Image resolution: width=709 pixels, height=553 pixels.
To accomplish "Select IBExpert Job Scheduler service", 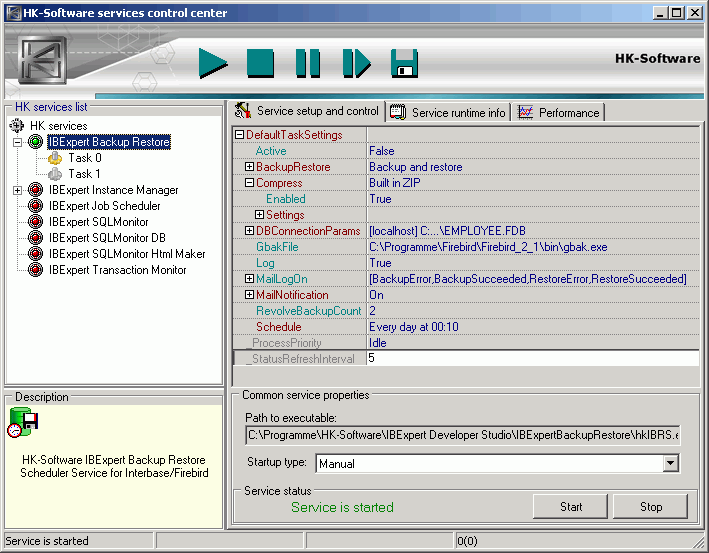I will coord(104,206).
